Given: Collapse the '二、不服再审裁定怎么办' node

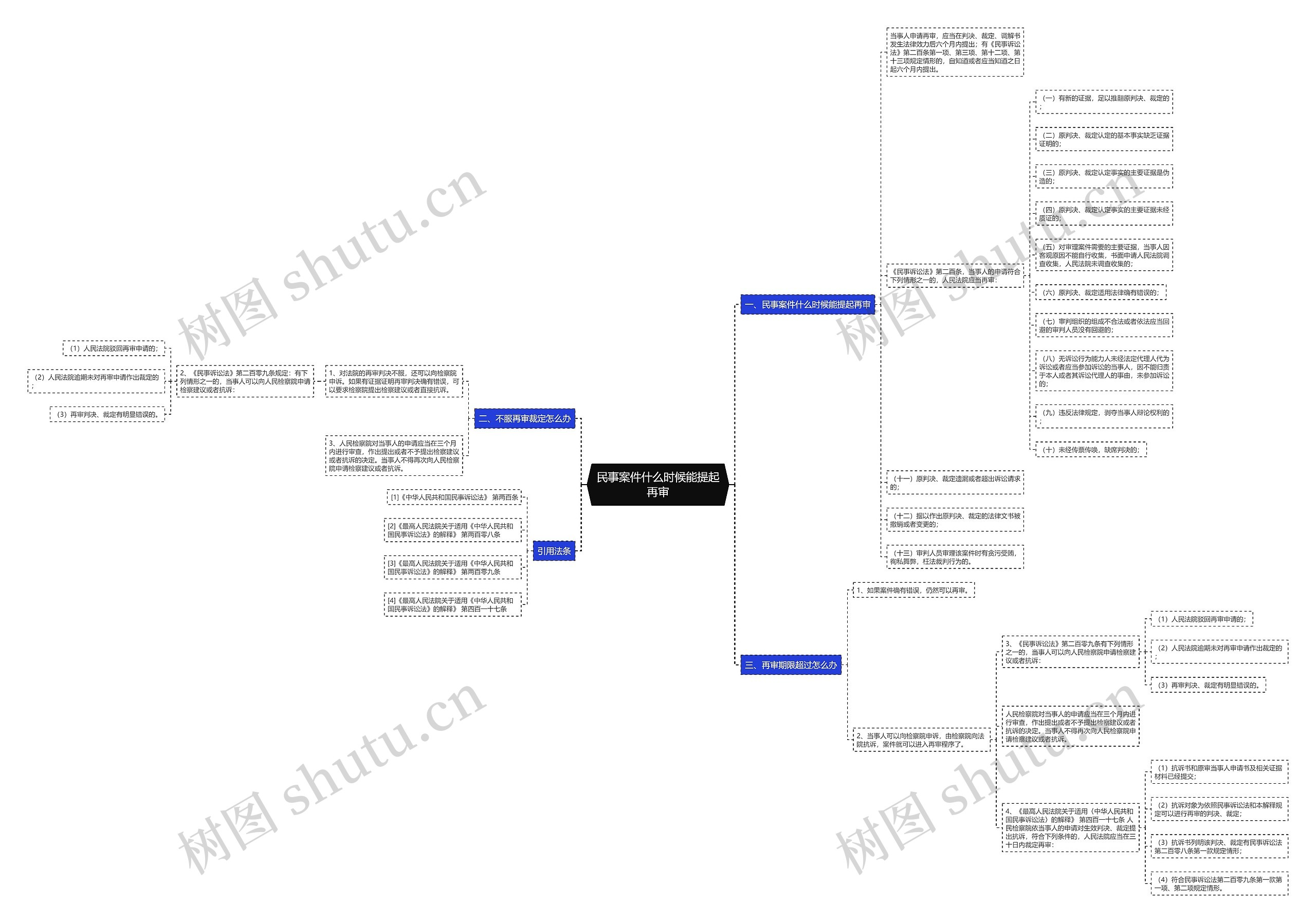Looking at the screenshot, I should pyautogui.click(x=557, y=414).
